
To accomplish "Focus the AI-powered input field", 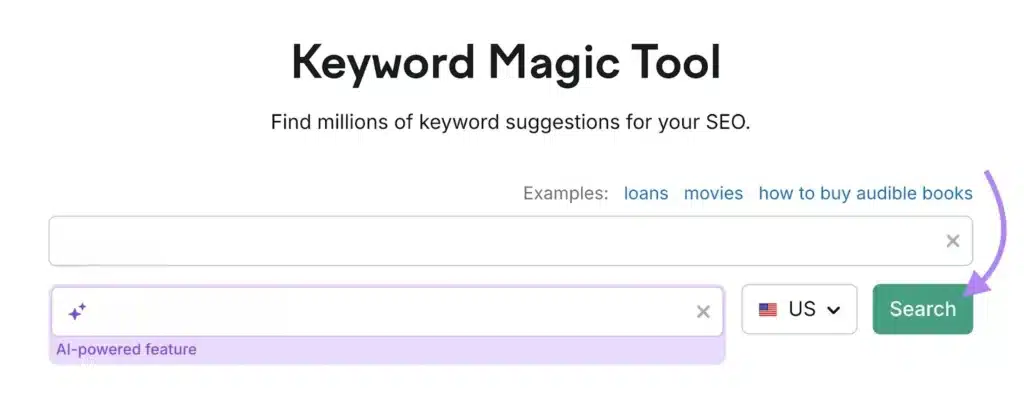I will point(387,312).
